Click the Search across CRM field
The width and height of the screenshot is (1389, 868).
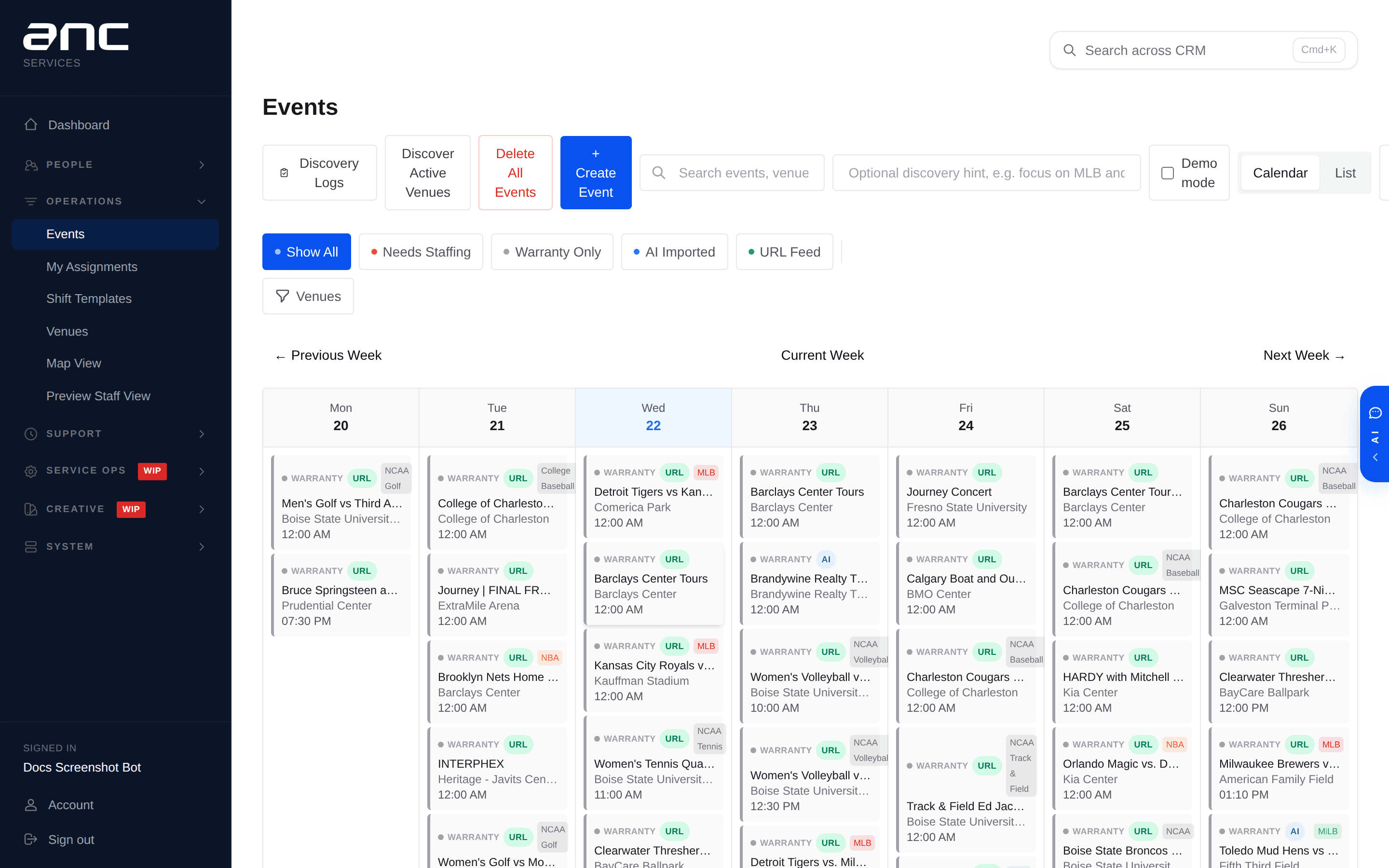click(1204, 51)
